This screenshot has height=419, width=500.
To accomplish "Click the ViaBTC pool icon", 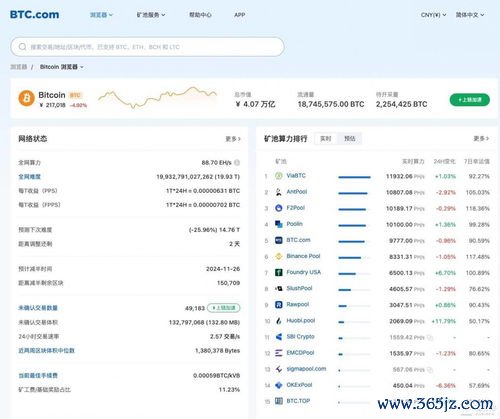I will point(279,176).
